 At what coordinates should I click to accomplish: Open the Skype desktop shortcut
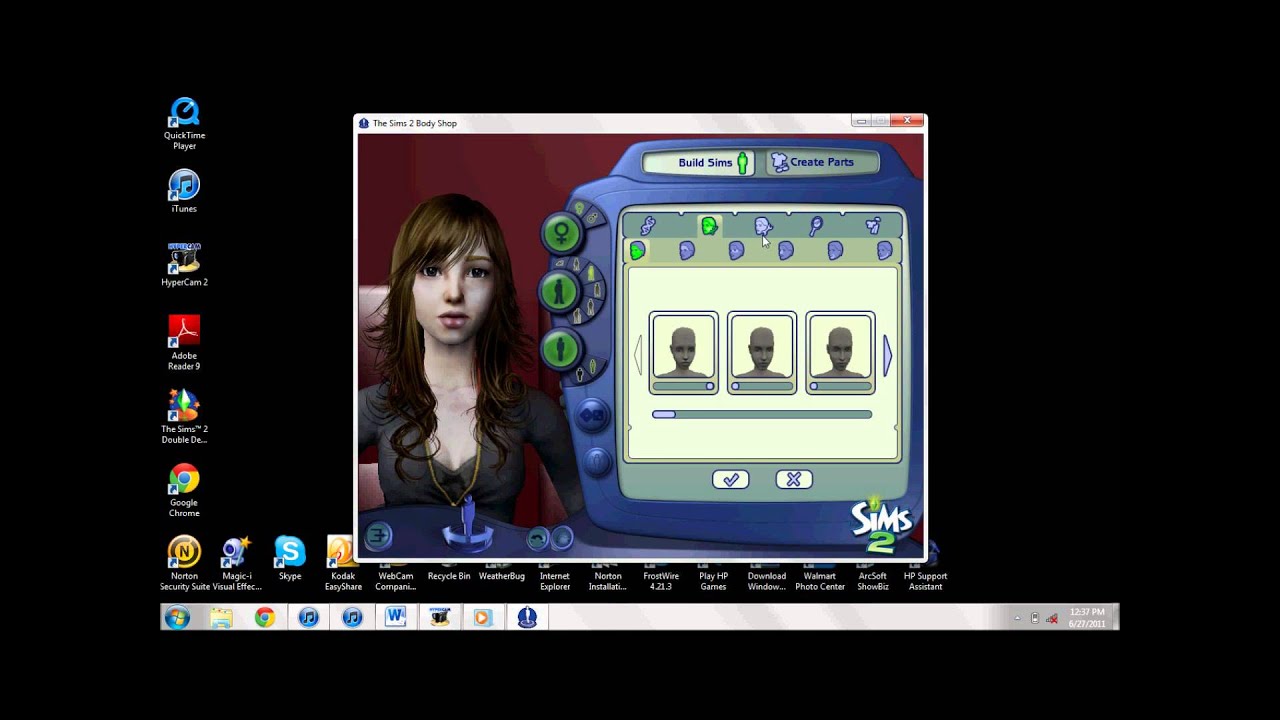click(x=290, y=558)
